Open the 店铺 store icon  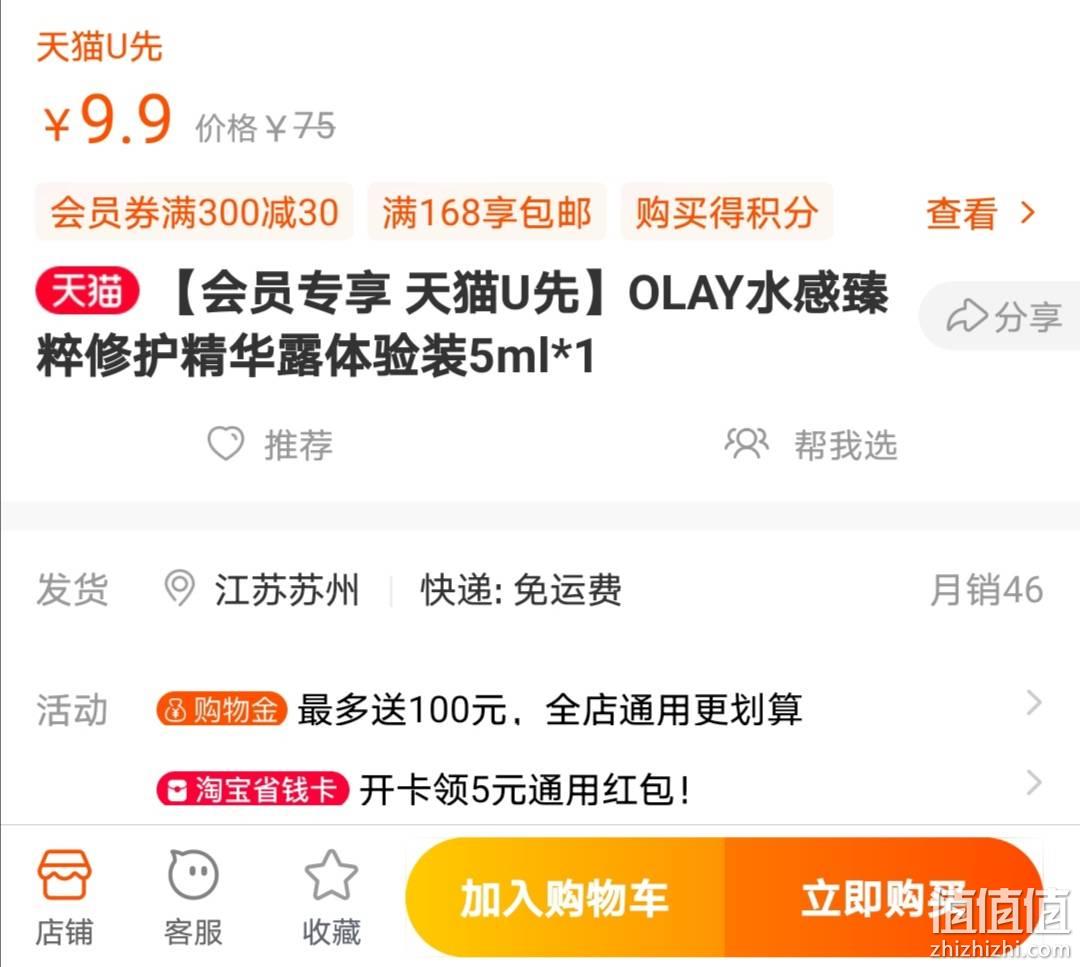pos(64,875)
